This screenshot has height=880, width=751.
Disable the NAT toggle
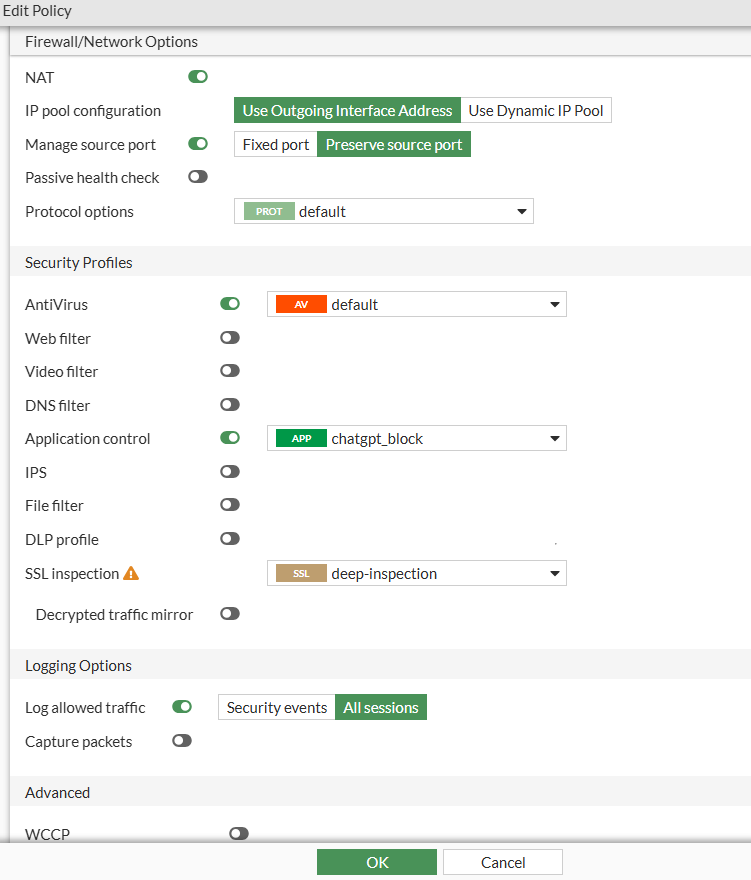coord(198,77)
